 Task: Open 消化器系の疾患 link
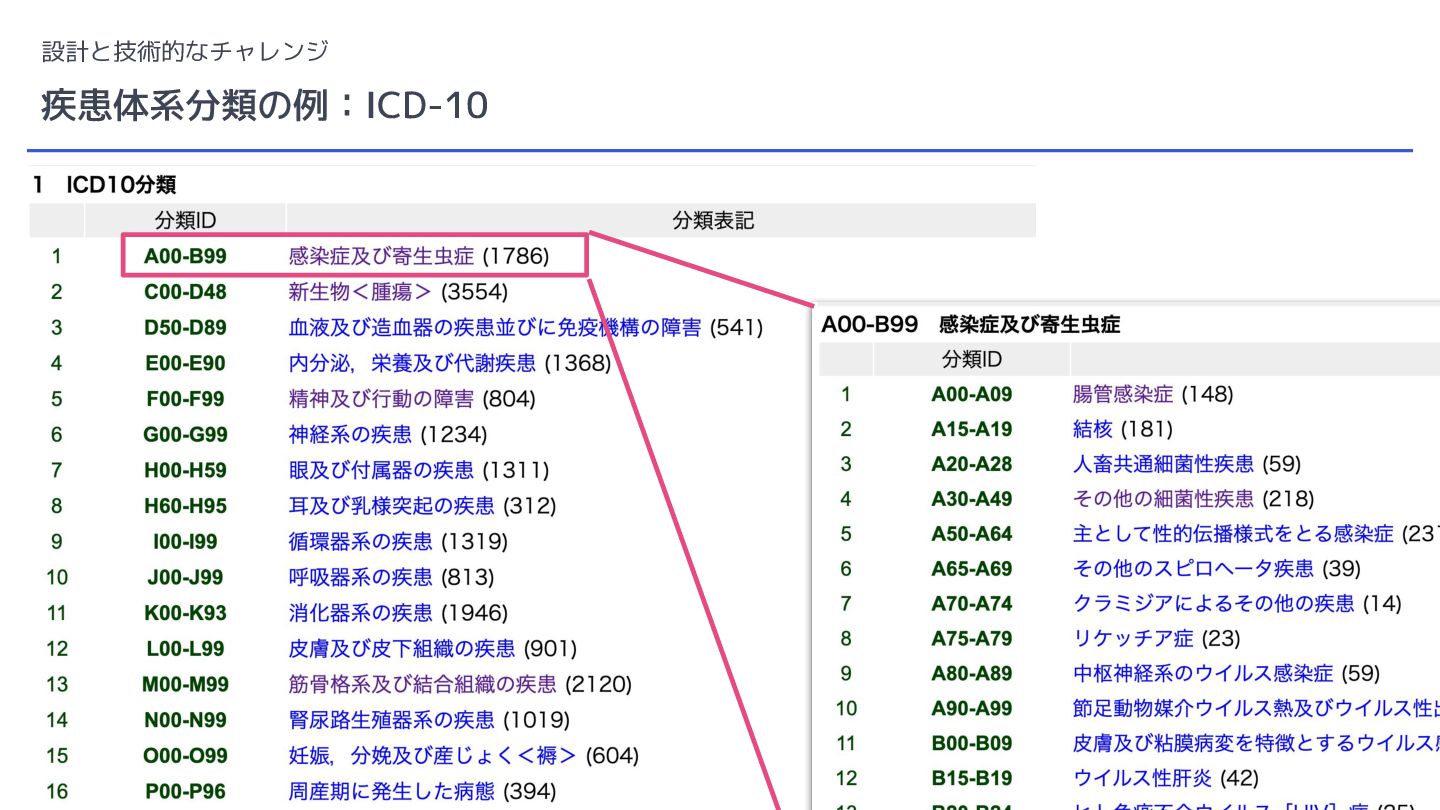click(360, 612)
